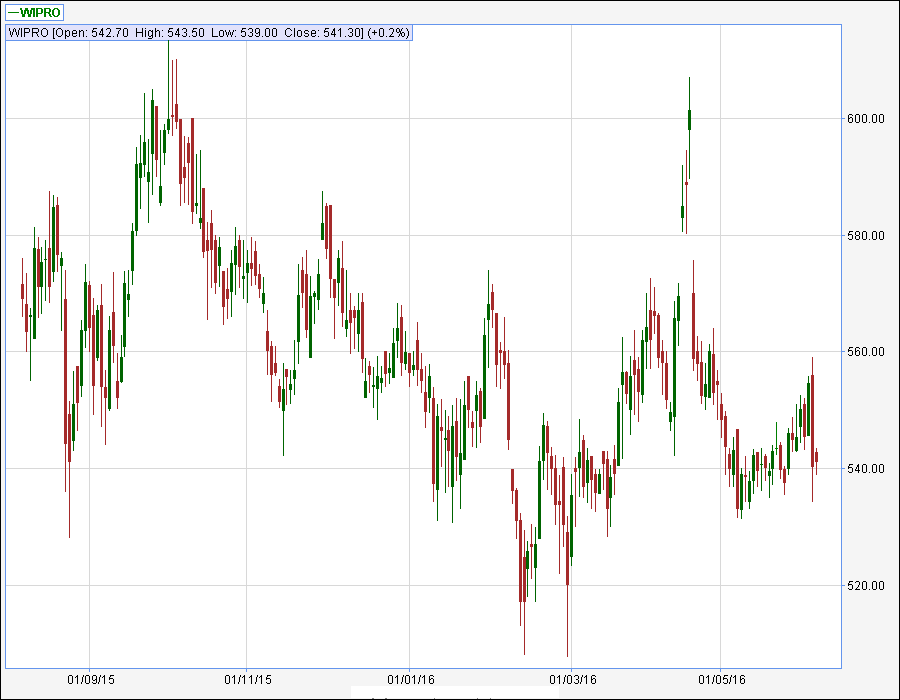The image size is (900, 700).
Task: Select the 540.00 price axis label
Action: coord(866,469)
